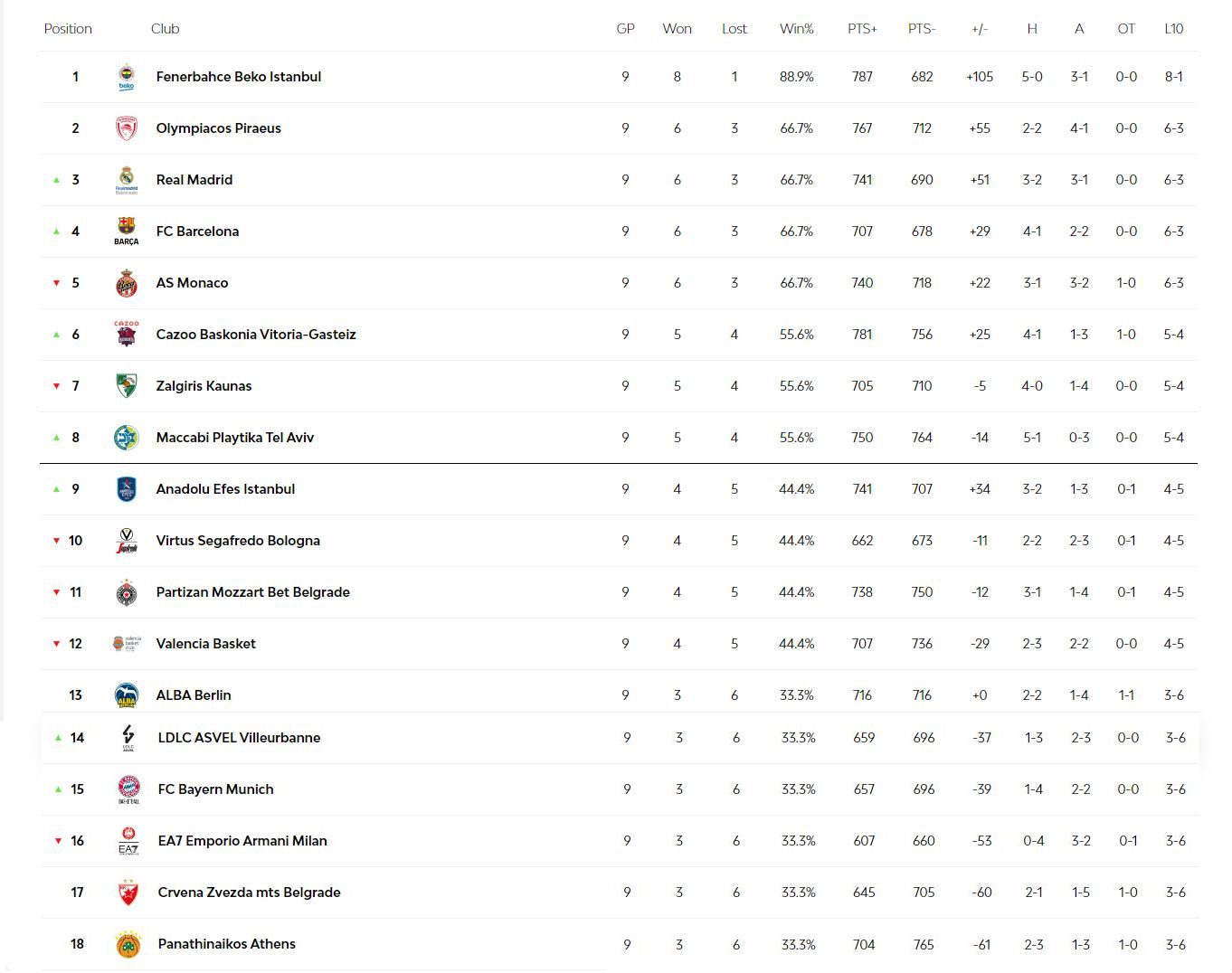Viewport: 1232px width, 973px height.
Task: Click the Olympiacos Piraeus club logo
Action: [x=127, y=128]
